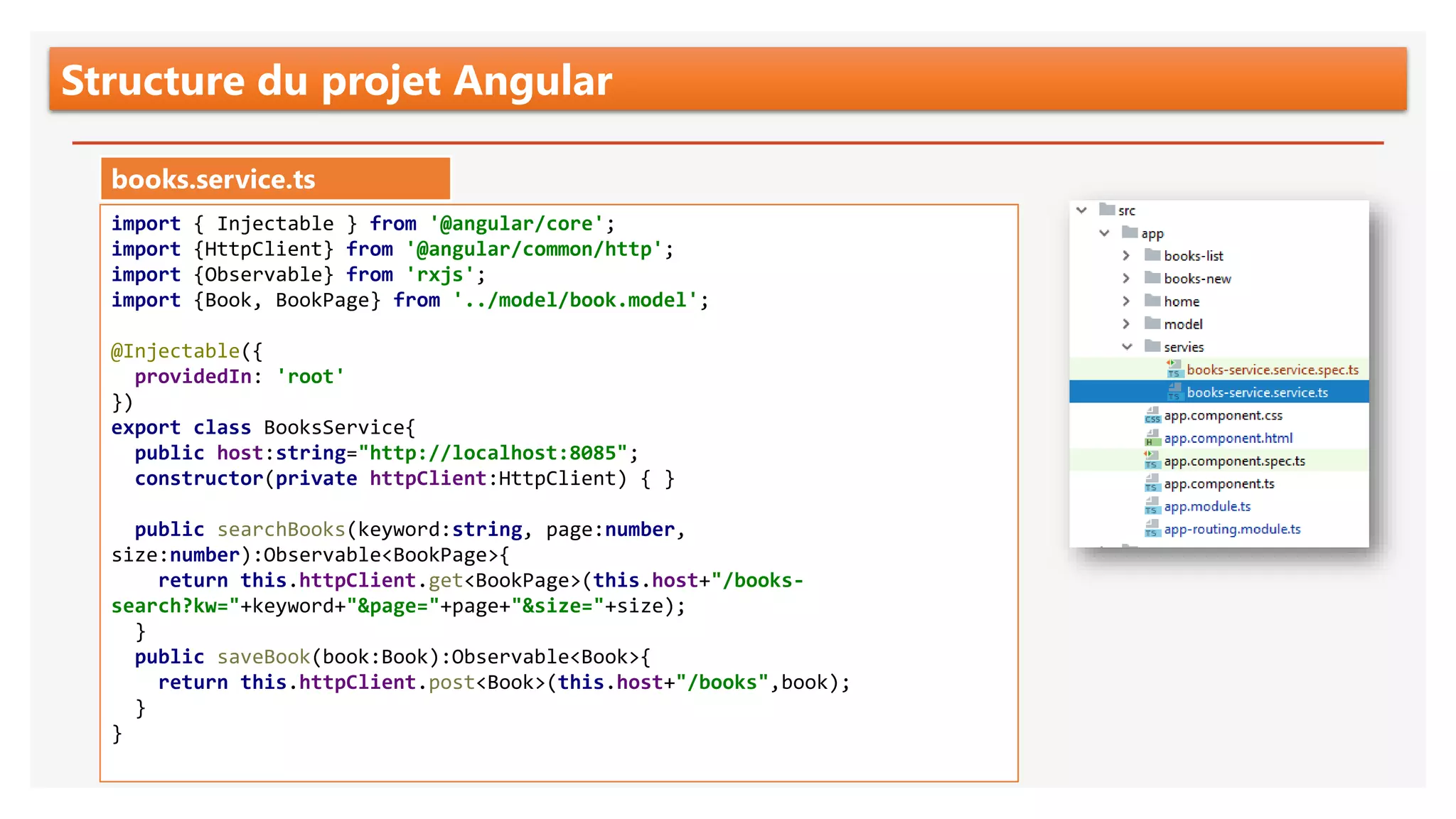Click the Observable<BookPage> return type
Image resolution: width=1456 pixels, height=819 pixels.
381,555
